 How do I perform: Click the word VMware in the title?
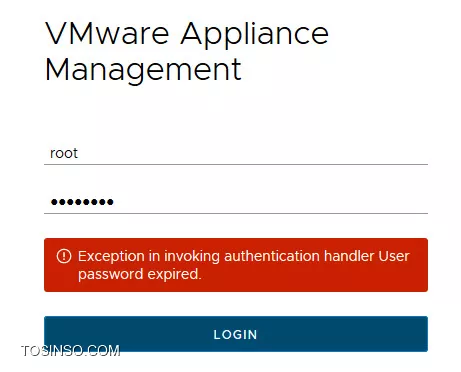pos(107,33)
